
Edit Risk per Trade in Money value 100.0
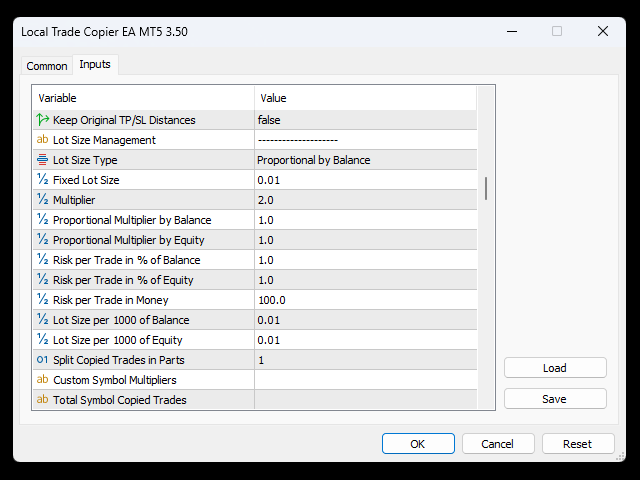pos(366,300)
